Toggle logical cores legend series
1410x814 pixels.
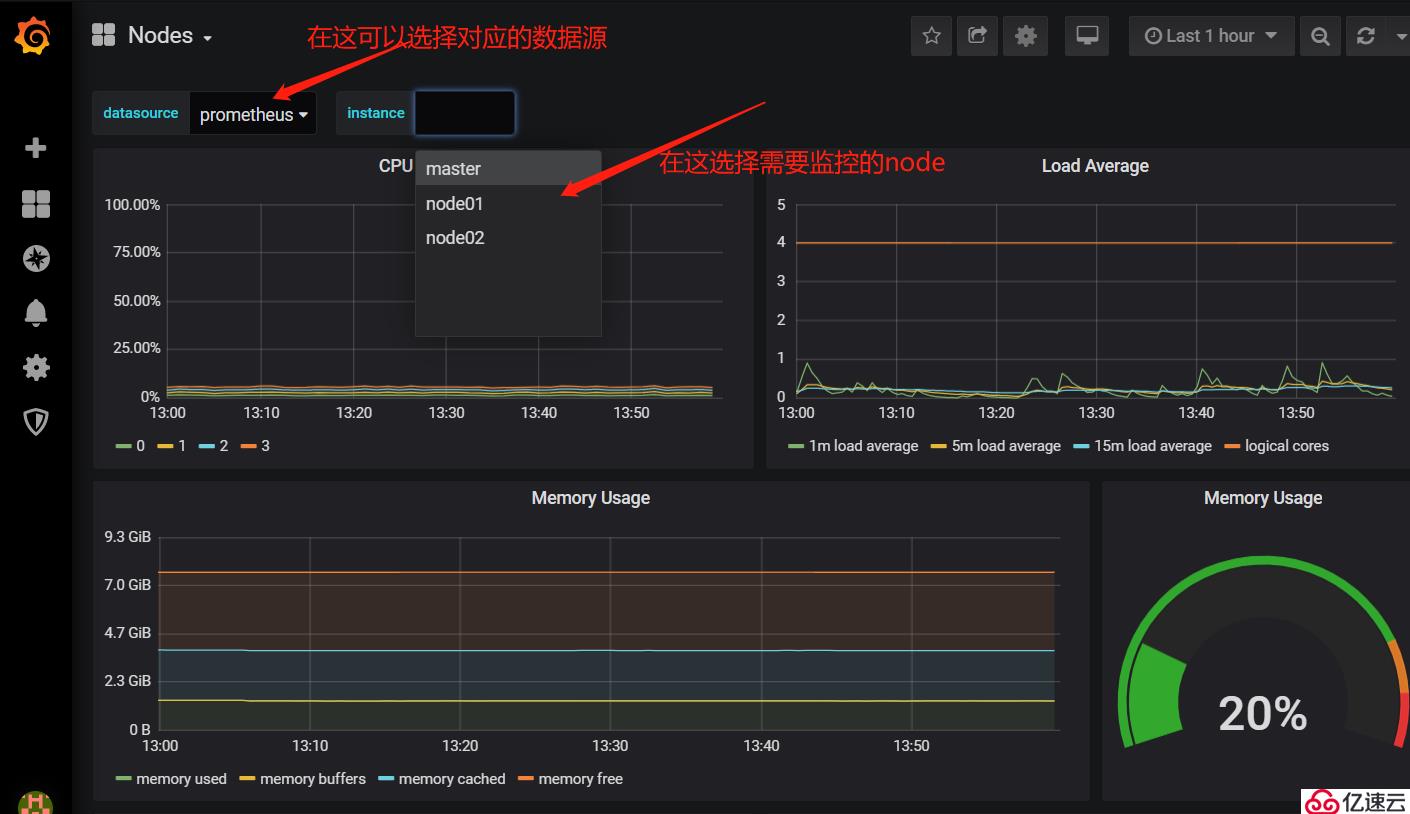click(x=1277, y=446)
